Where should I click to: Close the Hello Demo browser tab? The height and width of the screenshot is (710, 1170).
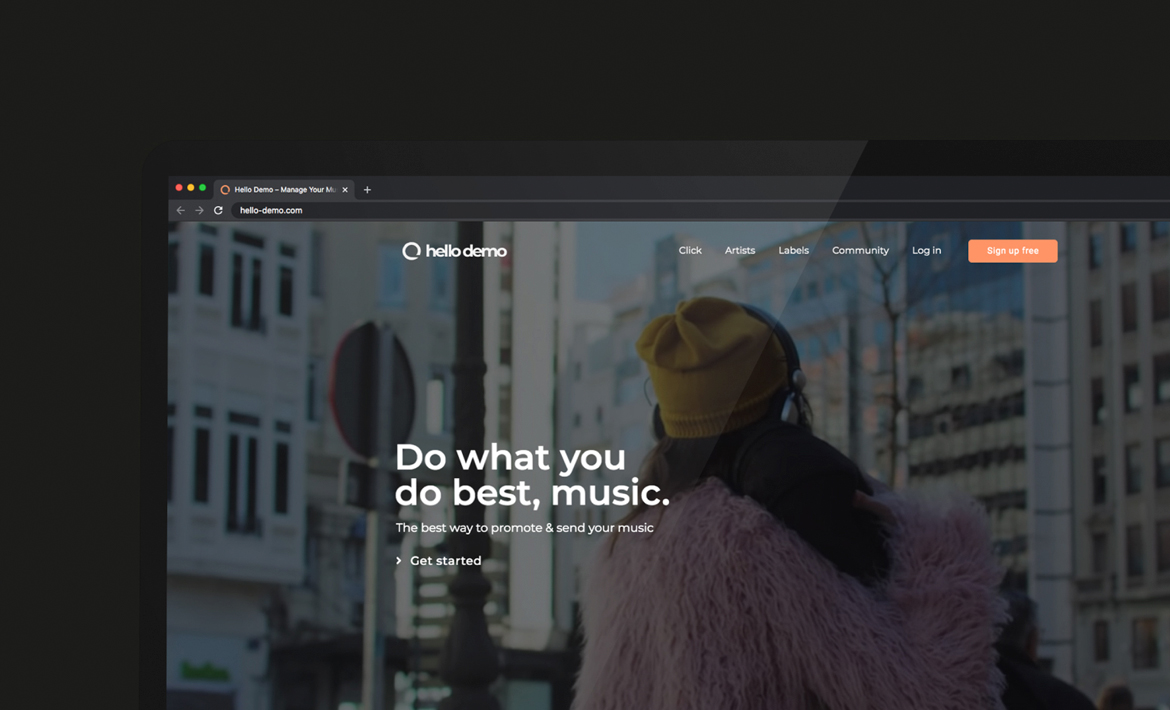click(x=345, y=189)
